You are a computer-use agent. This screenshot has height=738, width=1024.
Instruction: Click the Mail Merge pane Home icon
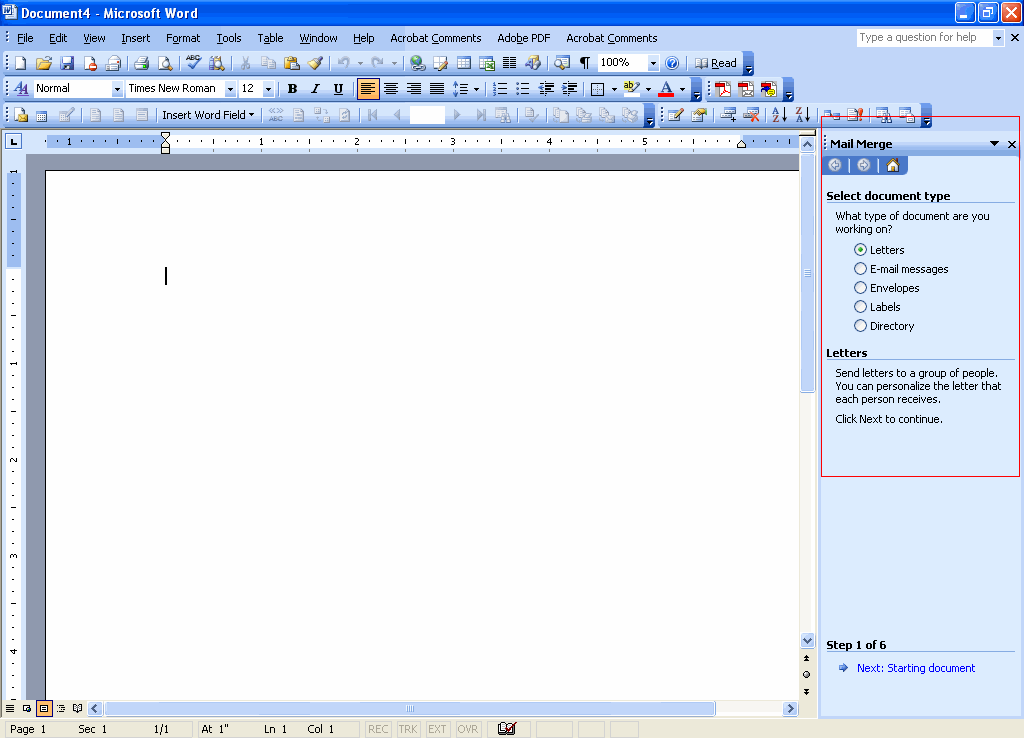pos(893,165)
